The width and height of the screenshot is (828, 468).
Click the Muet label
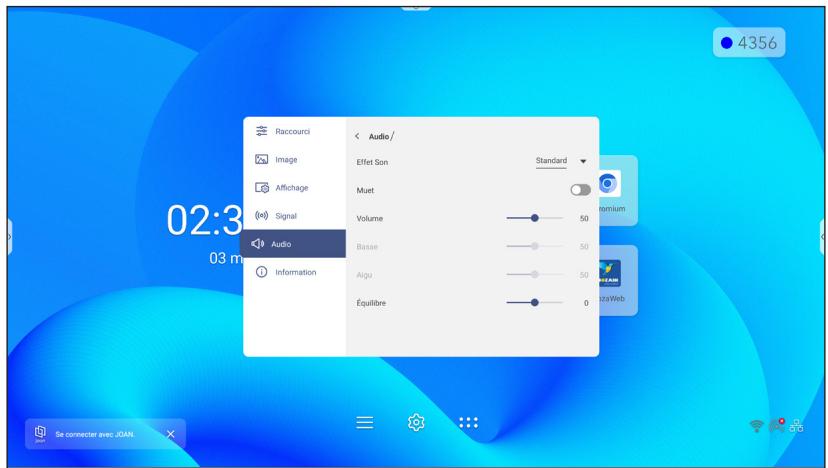(x=365, y=190)
